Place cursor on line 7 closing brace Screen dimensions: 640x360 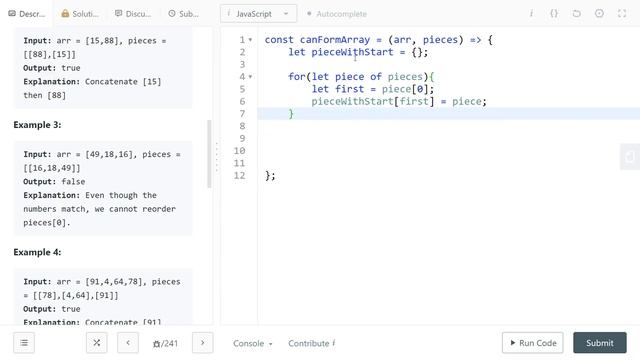291,113
